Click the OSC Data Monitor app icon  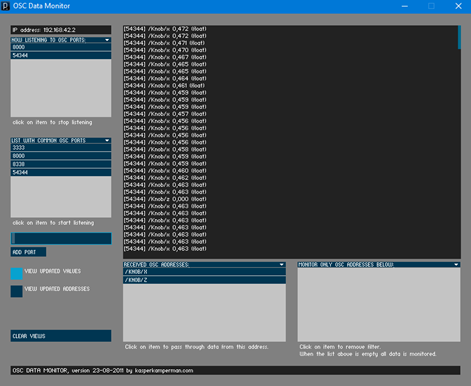click(x=5, y=6)
